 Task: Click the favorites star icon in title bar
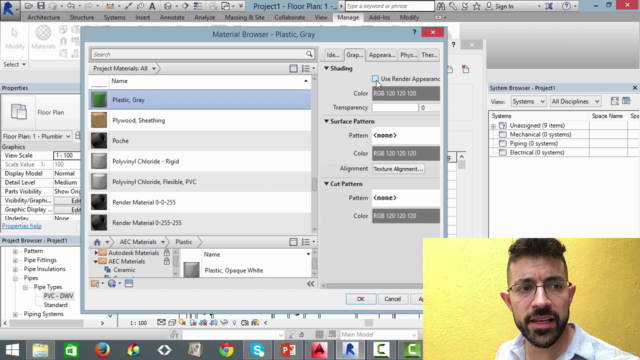point(476,6)
